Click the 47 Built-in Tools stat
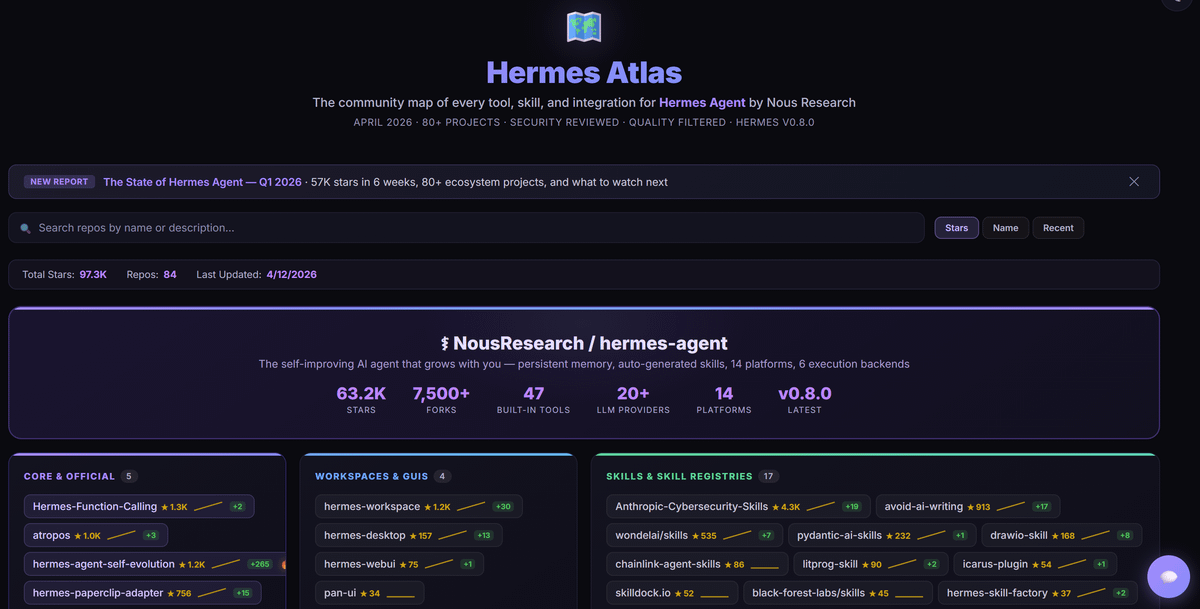Screen dimensions: 1200x609 pyautogui.click(x=534, y=399)
